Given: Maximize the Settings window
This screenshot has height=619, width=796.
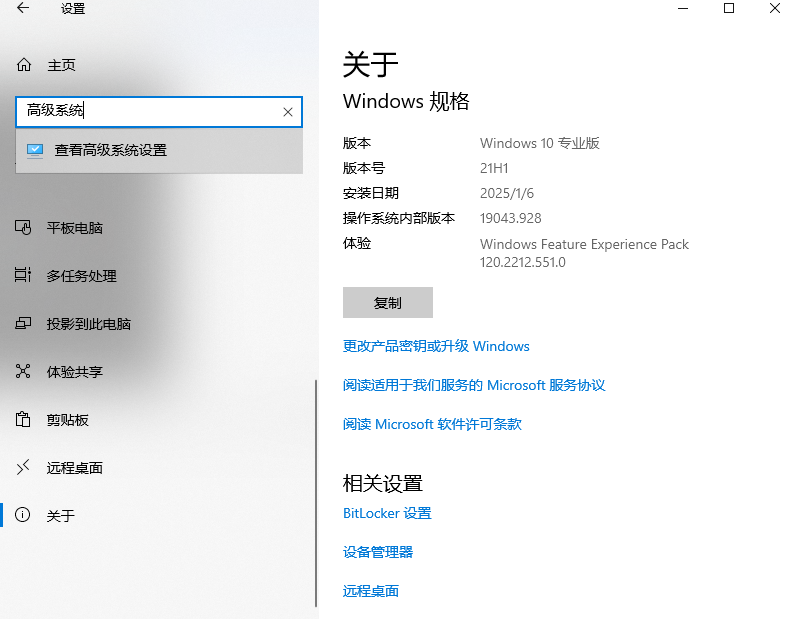Looking at the screenshot, I should [729, 8].
